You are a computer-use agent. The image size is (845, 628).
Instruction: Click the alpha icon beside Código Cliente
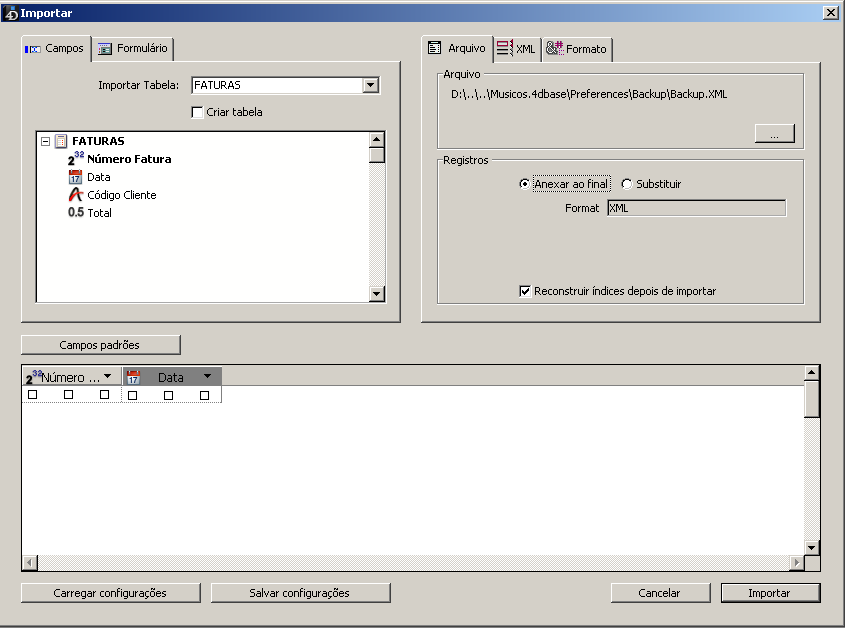tap(76, 195)
